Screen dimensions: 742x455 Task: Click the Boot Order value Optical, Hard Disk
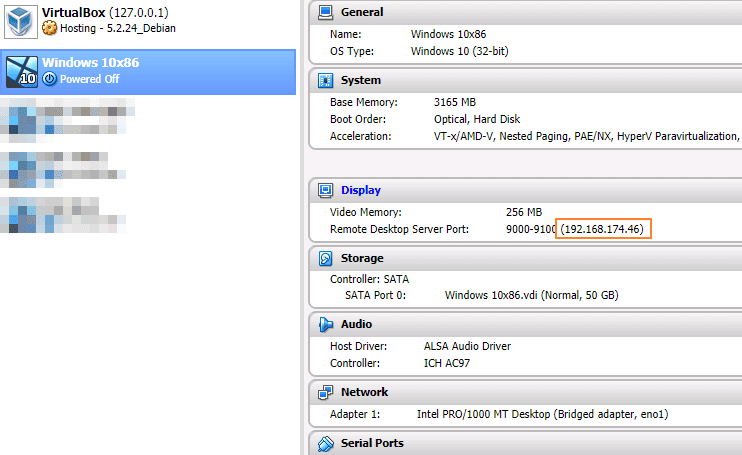pos(477,119)
